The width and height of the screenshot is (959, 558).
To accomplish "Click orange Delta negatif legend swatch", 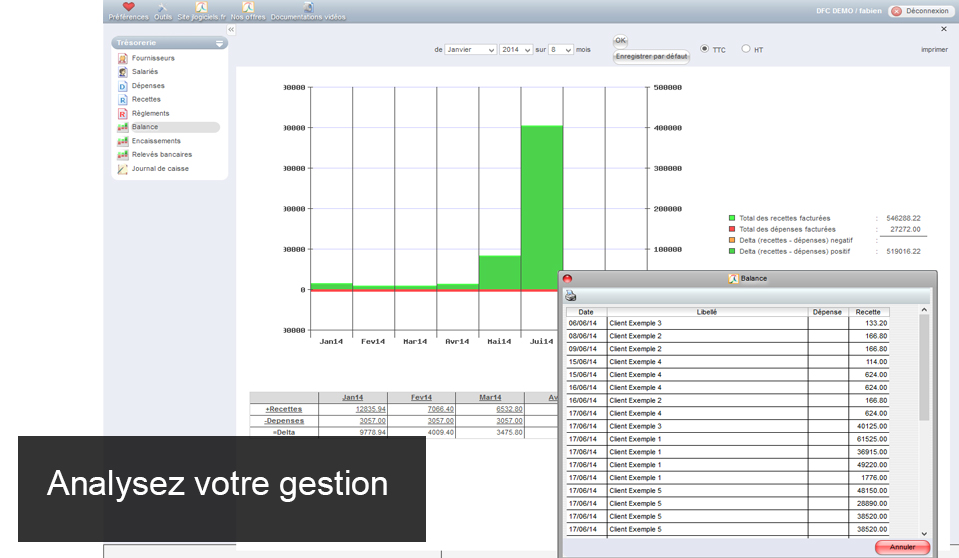I will (731, 240).
